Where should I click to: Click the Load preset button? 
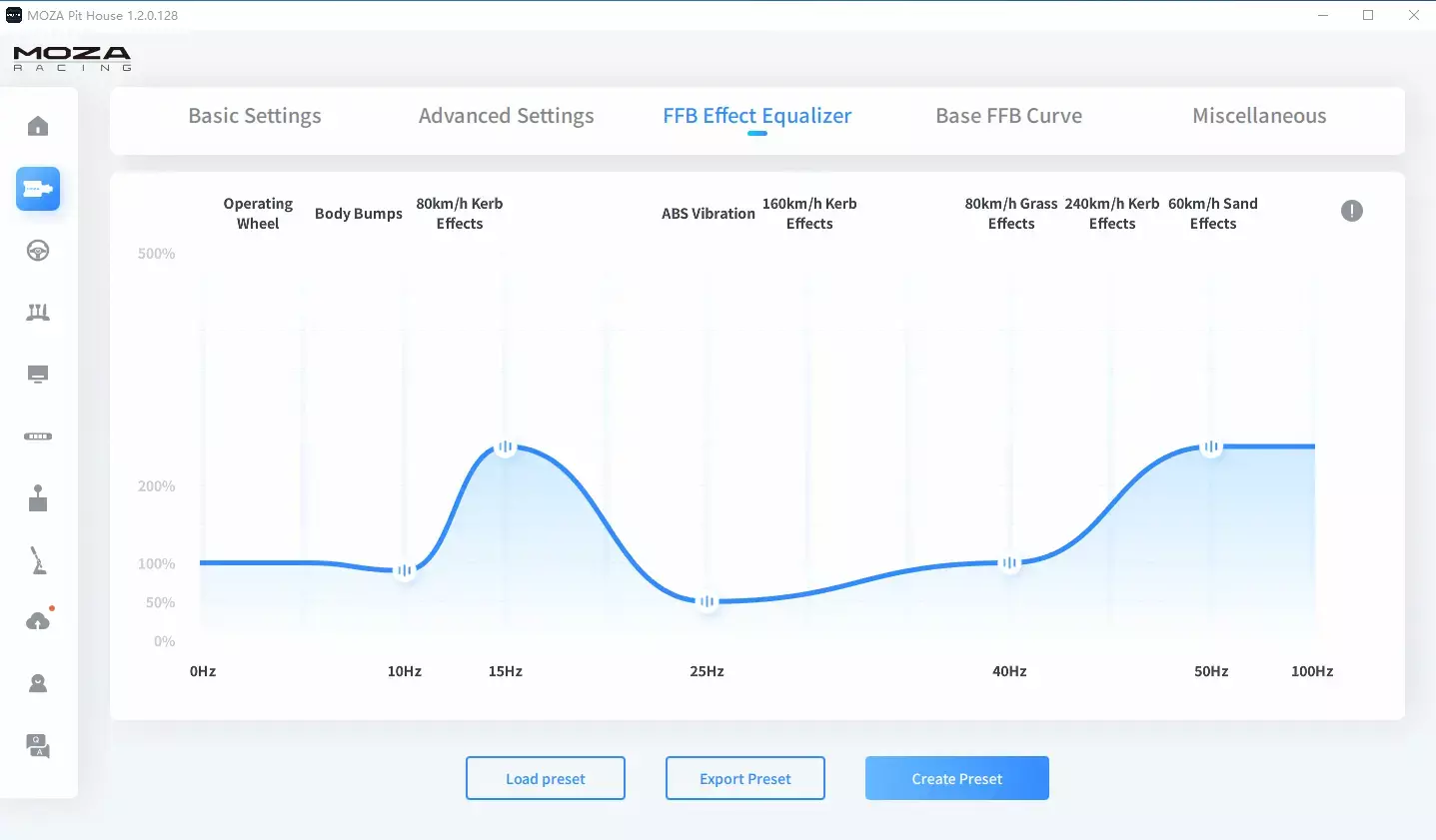pyautogui.click(x=546, y=778)
